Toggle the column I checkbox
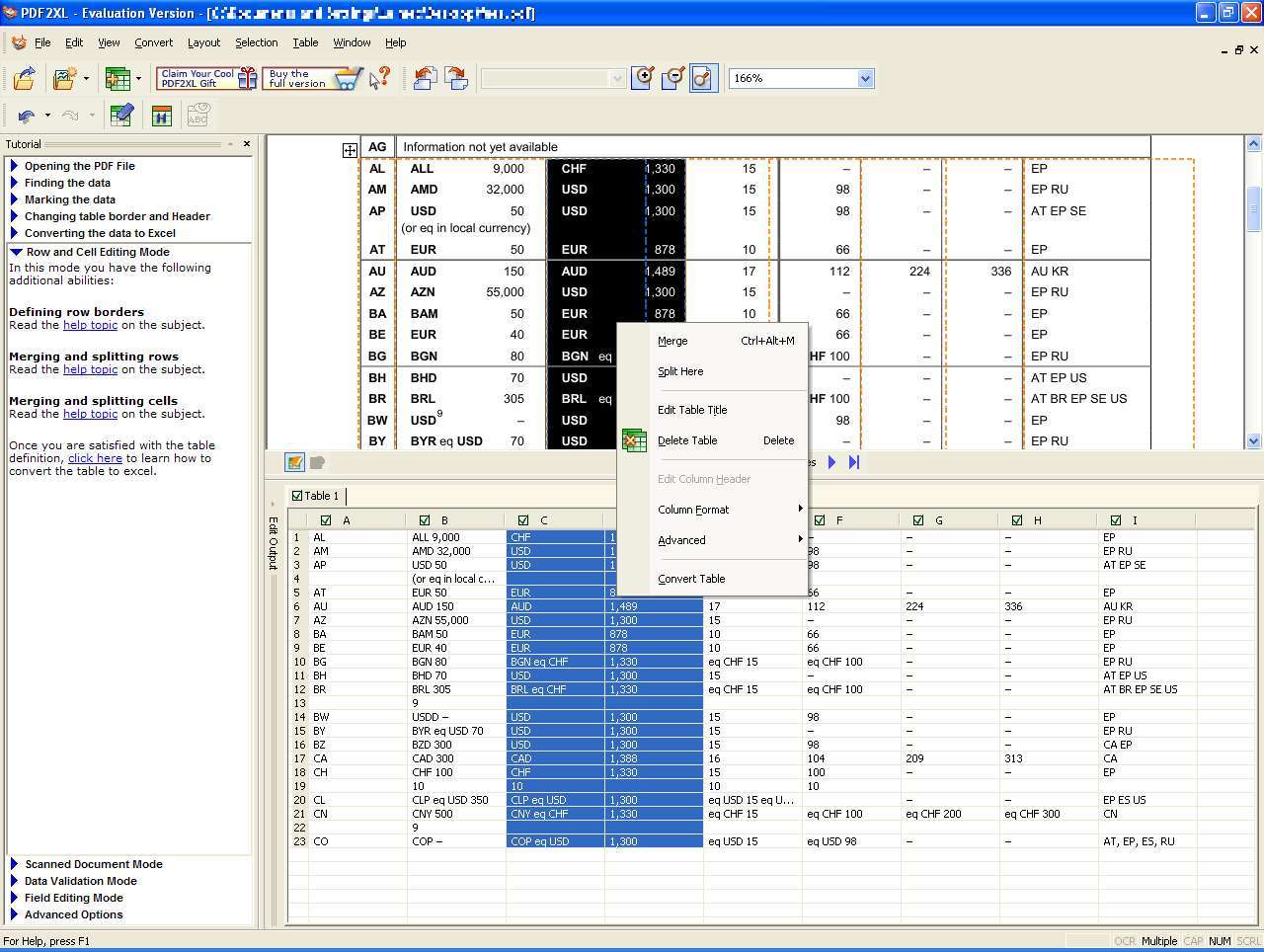 [x=1116, y=520]
